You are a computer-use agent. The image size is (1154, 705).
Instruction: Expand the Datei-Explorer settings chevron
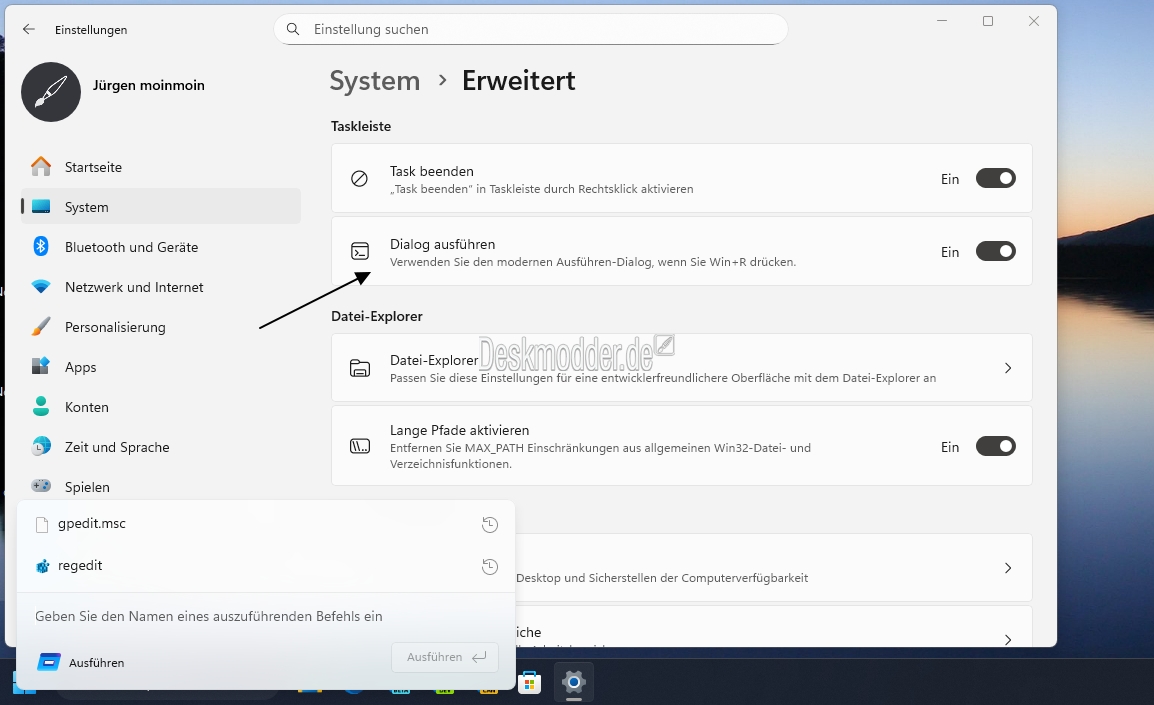[x=1007, y=368]
